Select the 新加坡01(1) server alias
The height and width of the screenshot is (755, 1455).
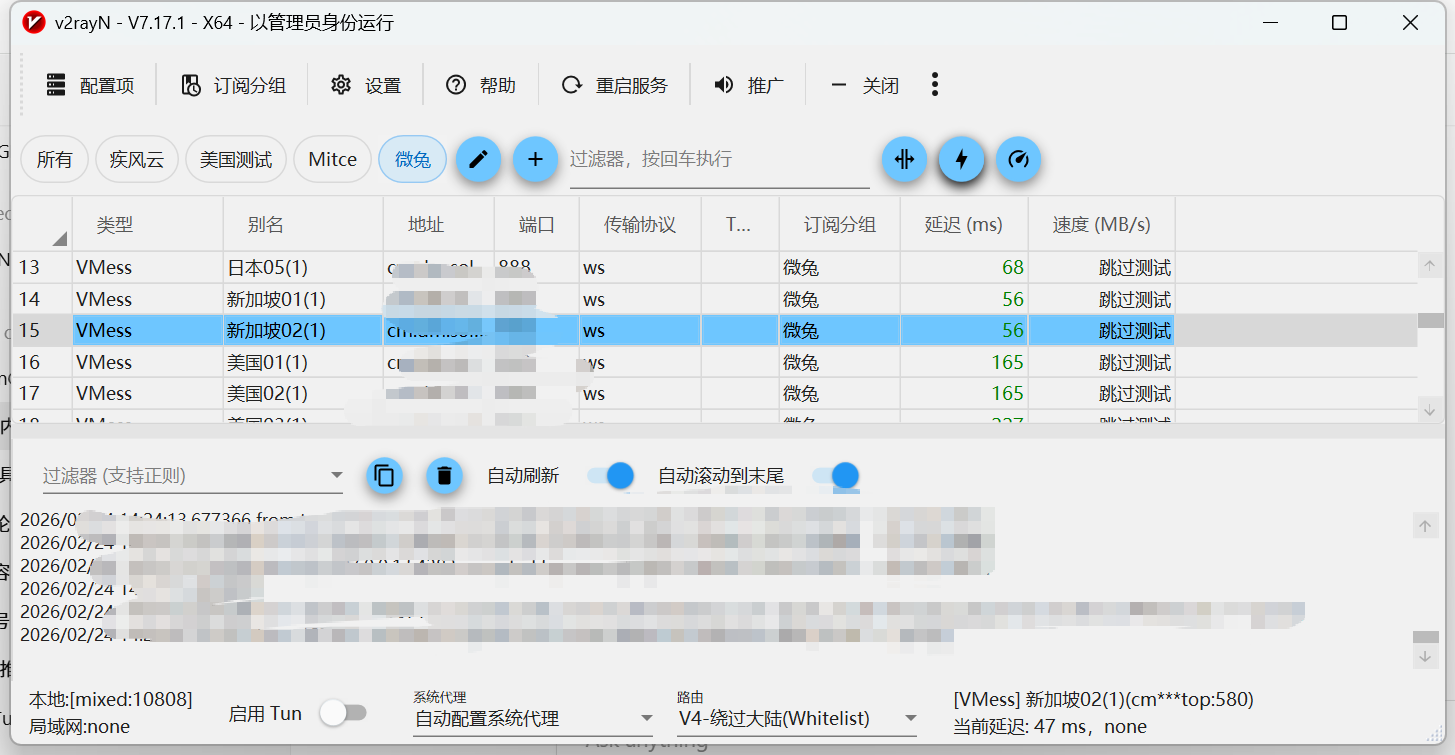(276, 299)
